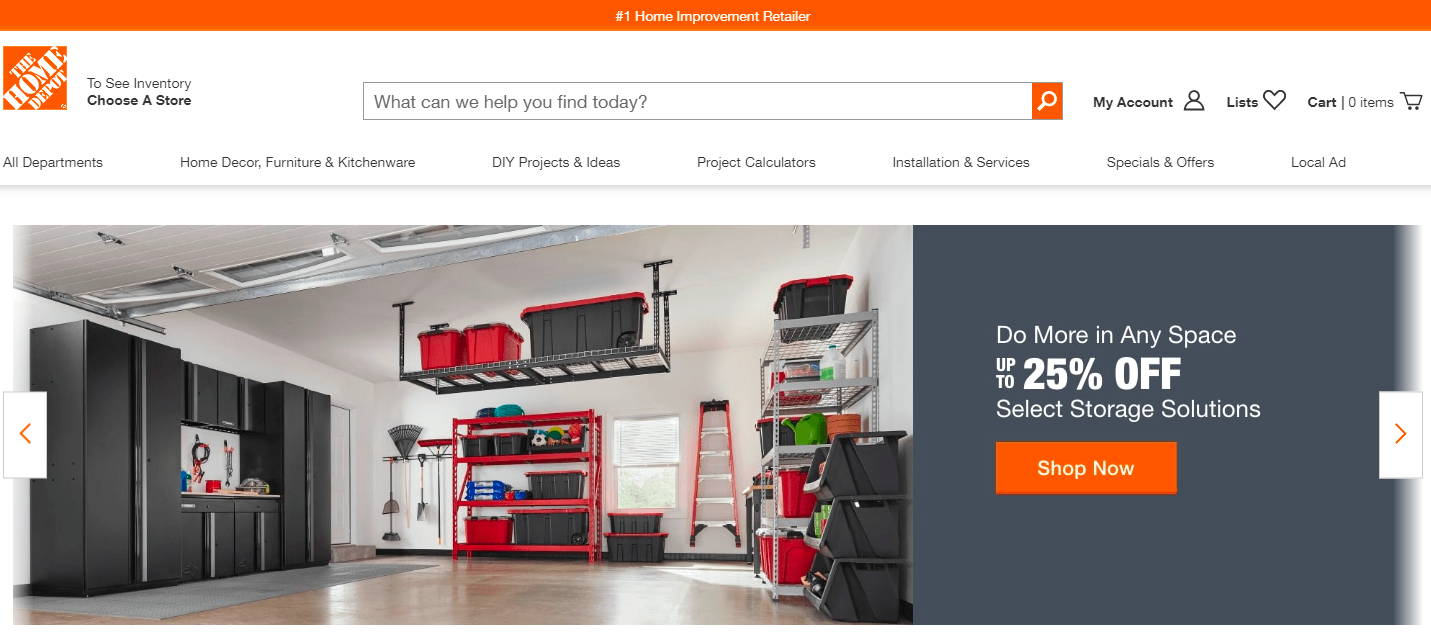Expand DIY Projects & Ideas menu
This screenshot has height=636, width=1431.
click(x=556, y=162)
